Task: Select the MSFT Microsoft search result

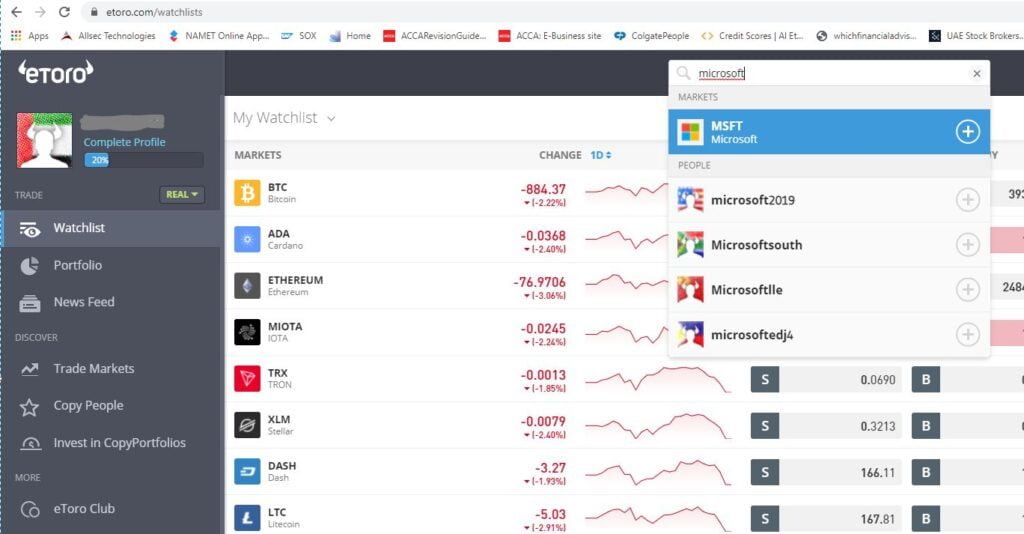Action: (829, 132)
